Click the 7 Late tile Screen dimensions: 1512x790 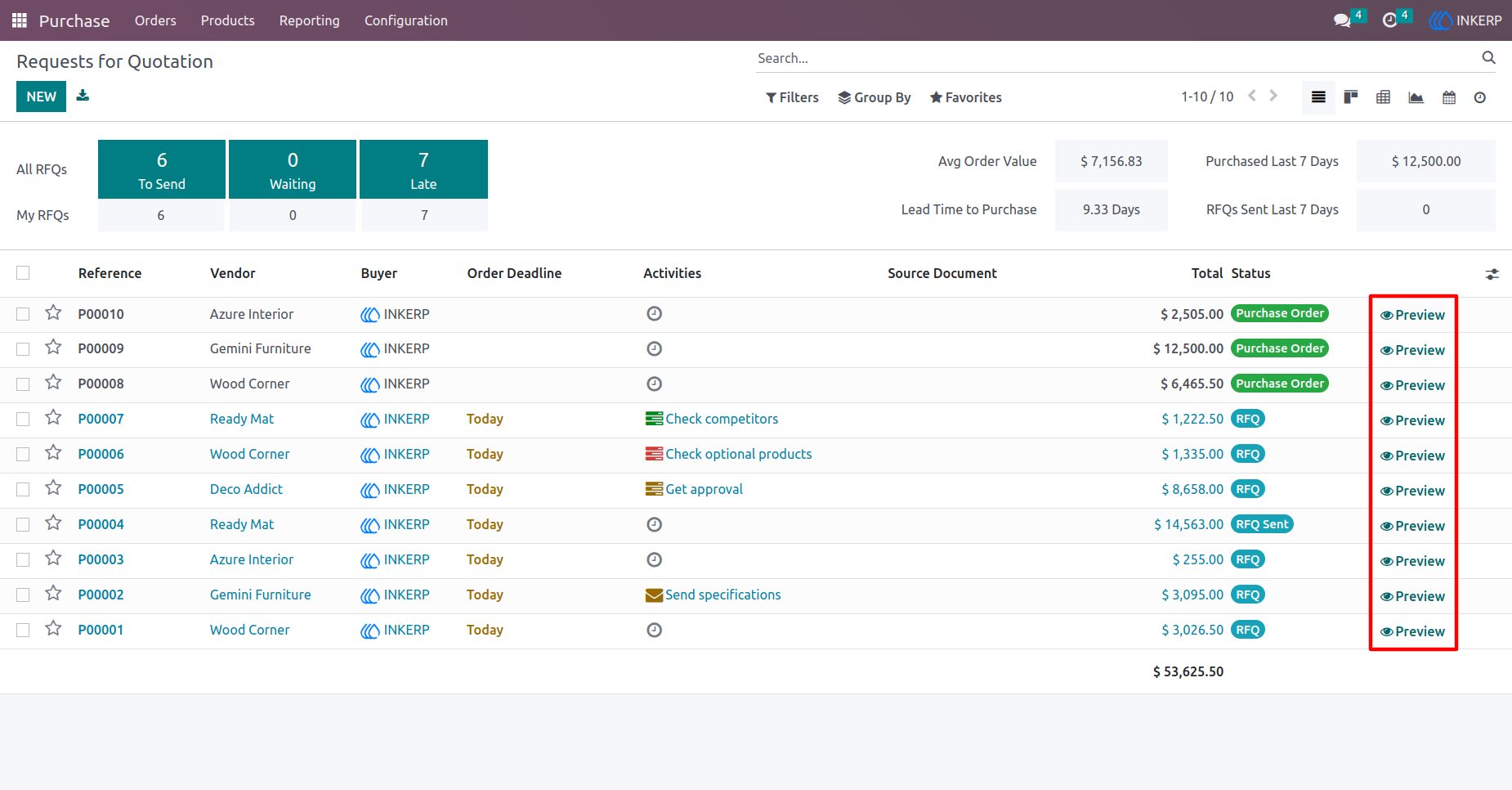[x=423, y=169]
